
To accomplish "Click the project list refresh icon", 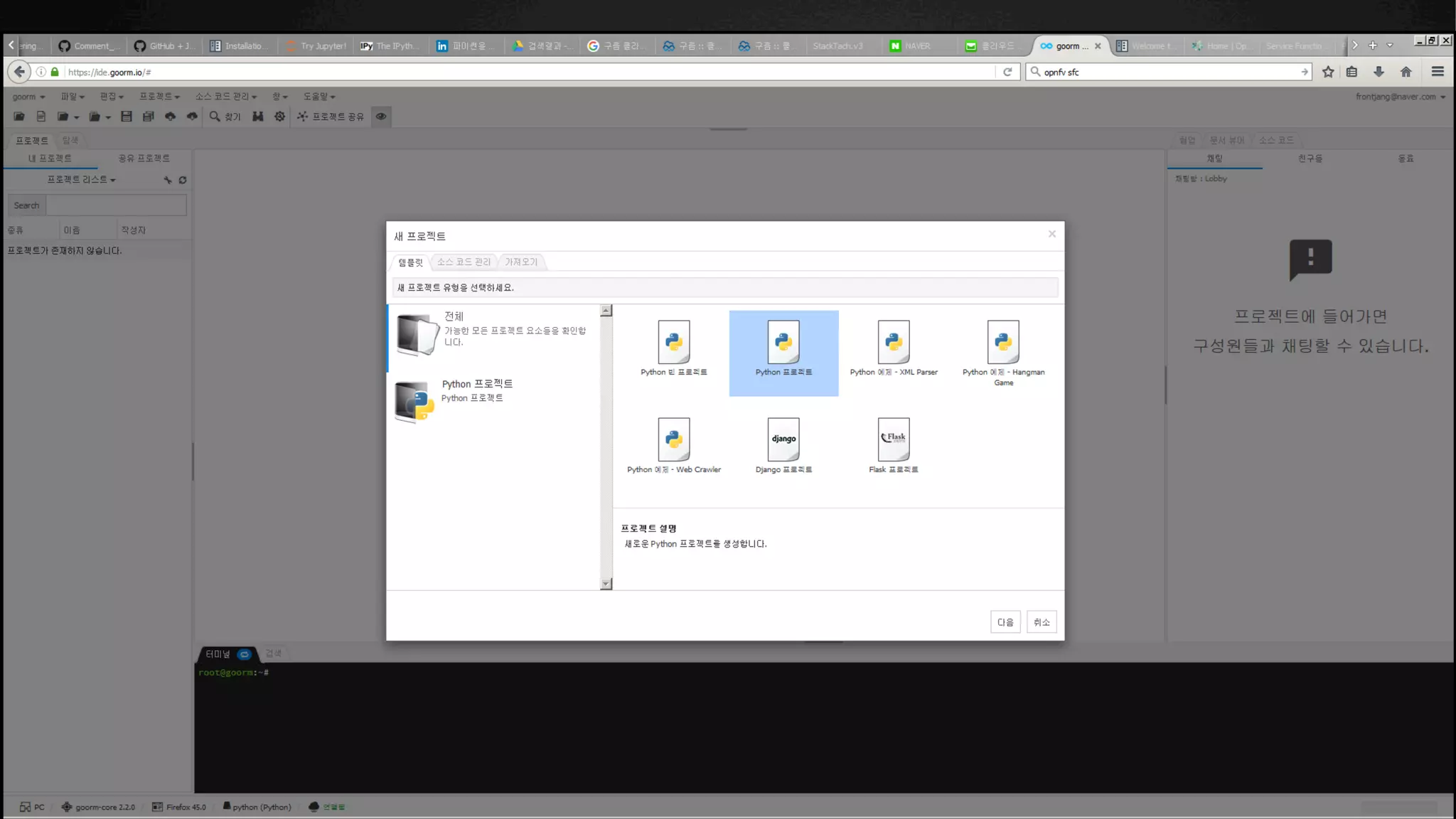I will 183,180.
